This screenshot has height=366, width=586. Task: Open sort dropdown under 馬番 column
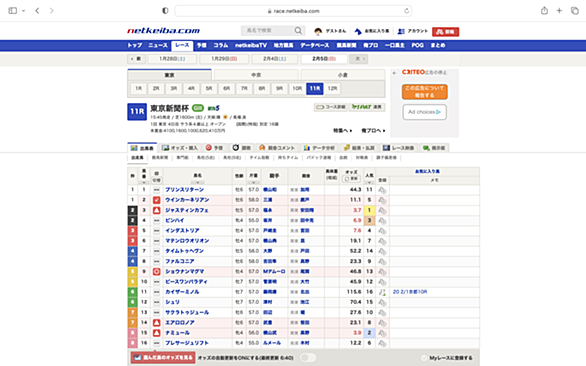(x=144, y=182)
